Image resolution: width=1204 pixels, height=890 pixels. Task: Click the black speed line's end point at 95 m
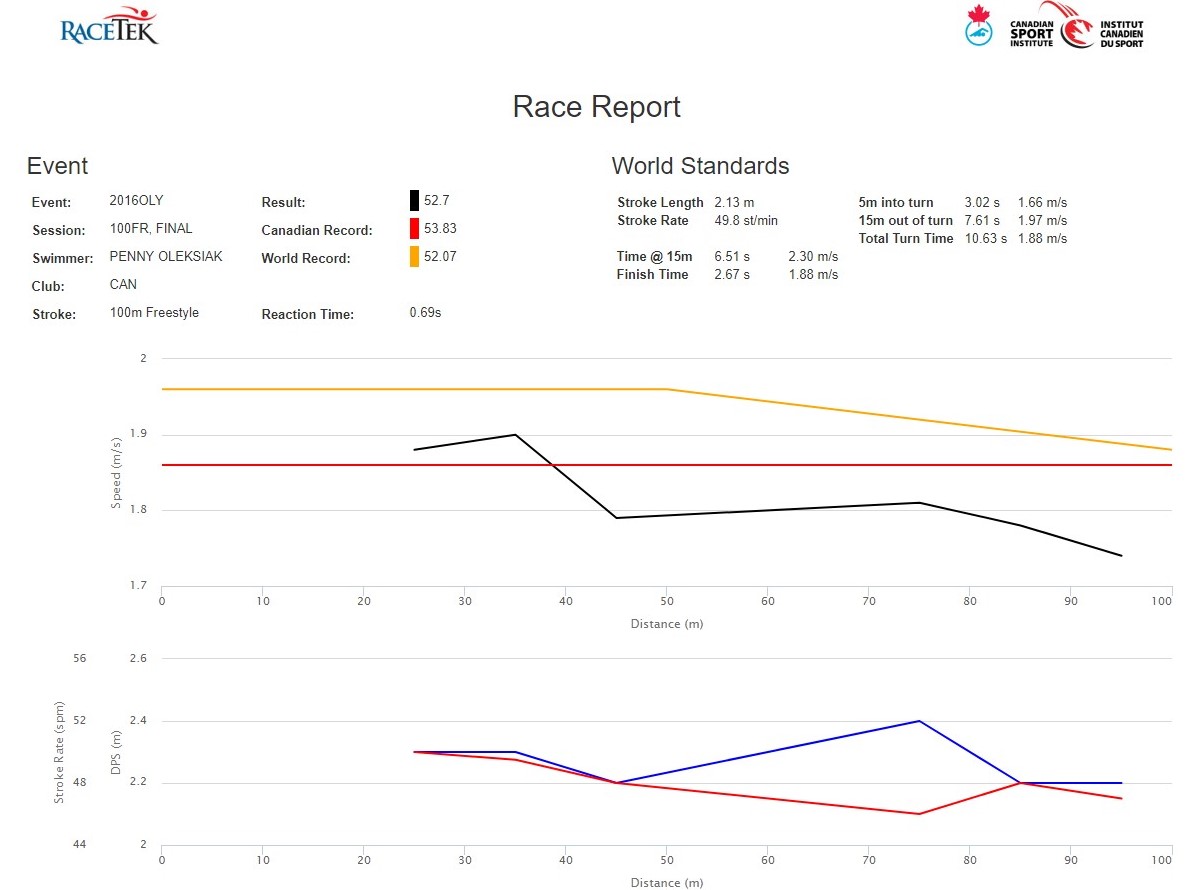click(1121, 556)
